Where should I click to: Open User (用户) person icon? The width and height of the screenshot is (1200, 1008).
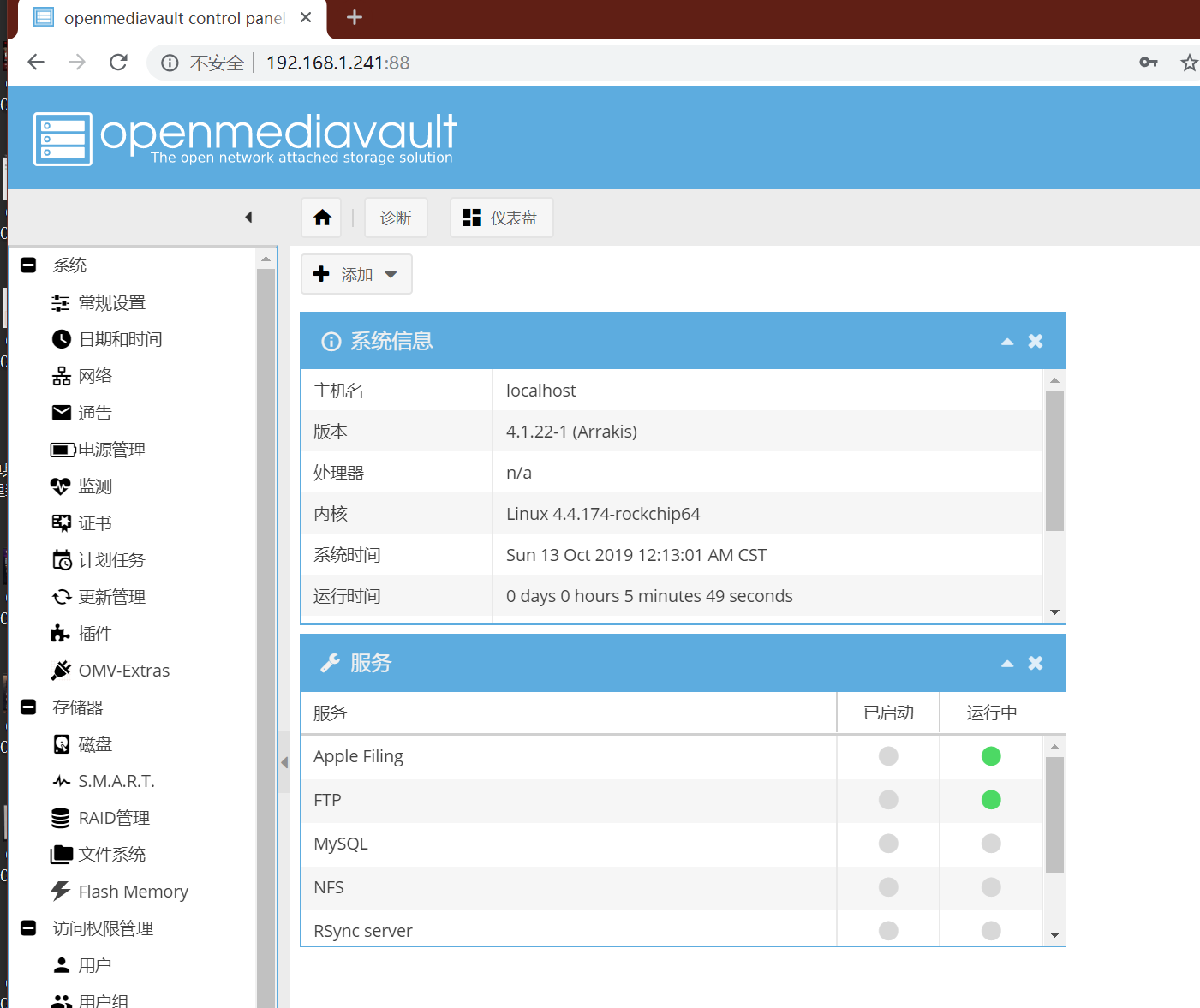click(x=61, y=965)
